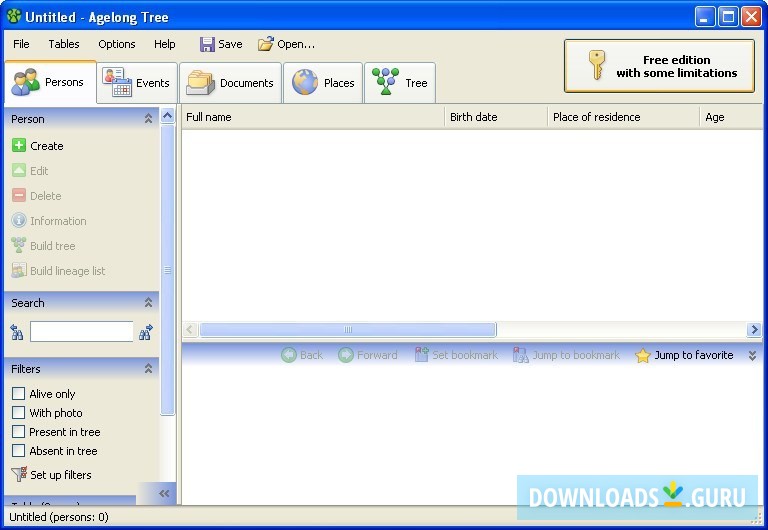Click the Save floppy disk icon
Viewport: 768px width, 530px height.
pos(207,45)
